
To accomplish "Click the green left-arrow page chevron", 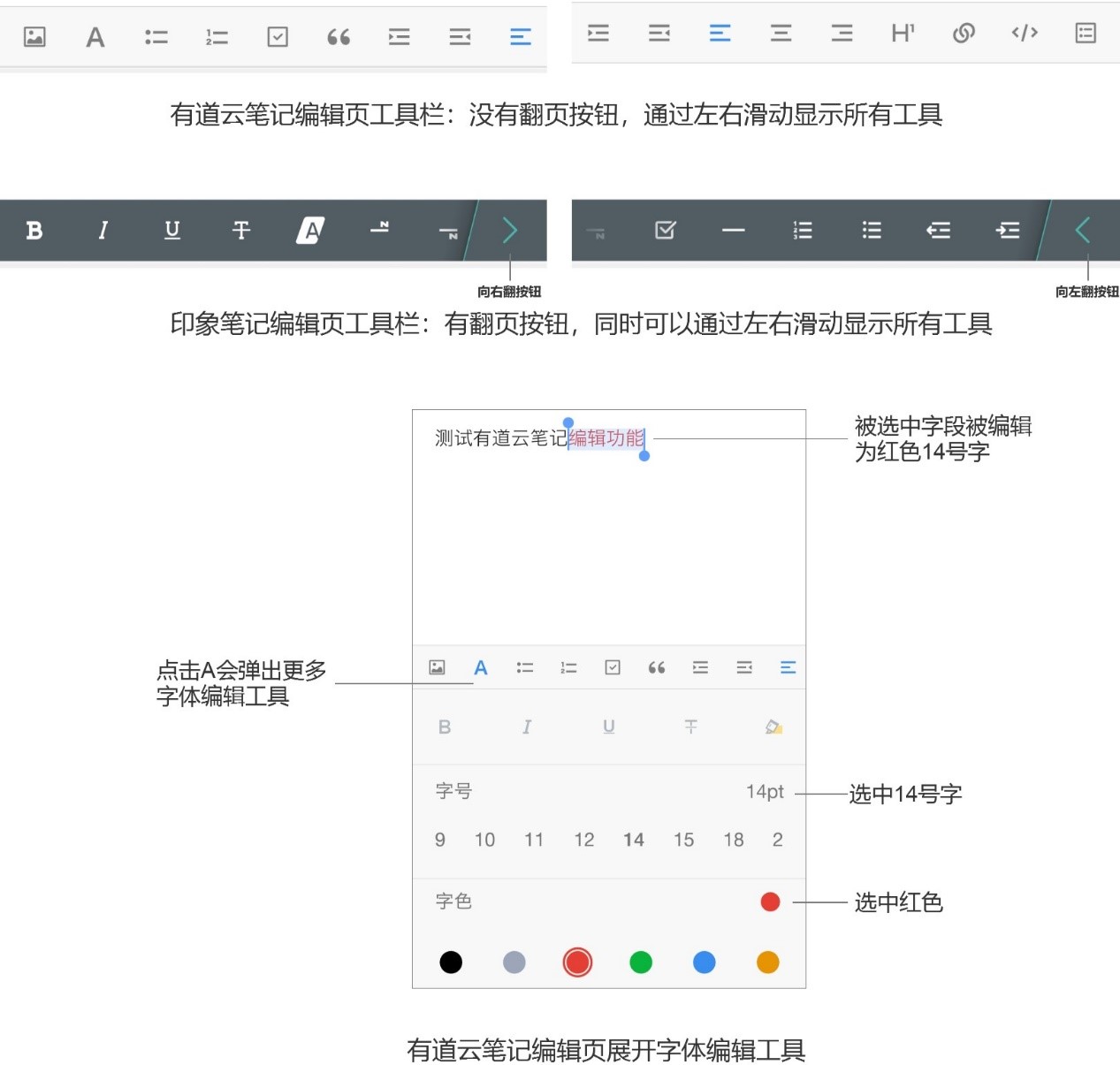I will pyautogui.click(x=1083, y=231).
